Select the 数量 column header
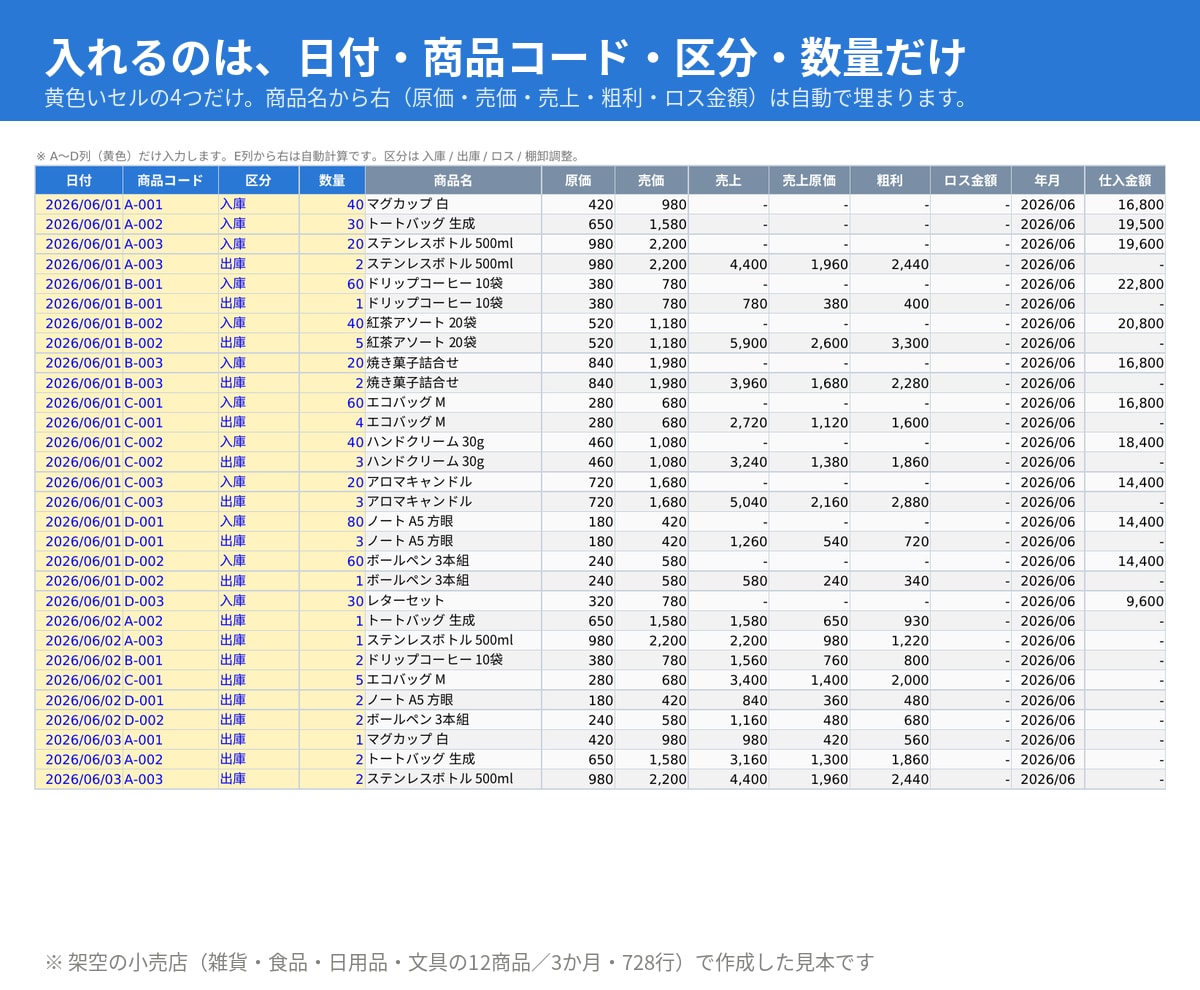The height and width of the screenshot is (990, 1200). coord(332,180)
